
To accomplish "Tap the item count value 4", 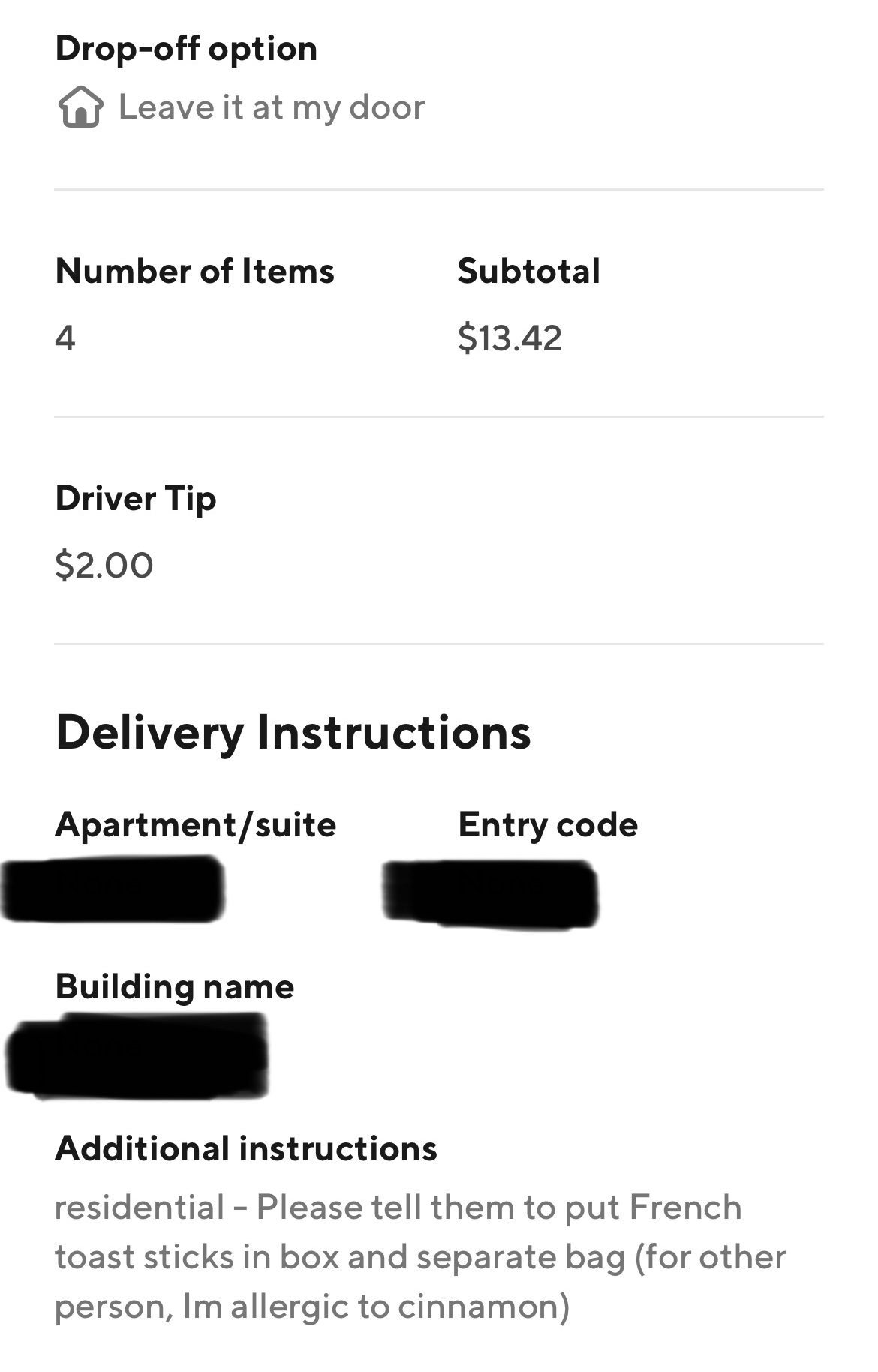I will coord(65,338).
